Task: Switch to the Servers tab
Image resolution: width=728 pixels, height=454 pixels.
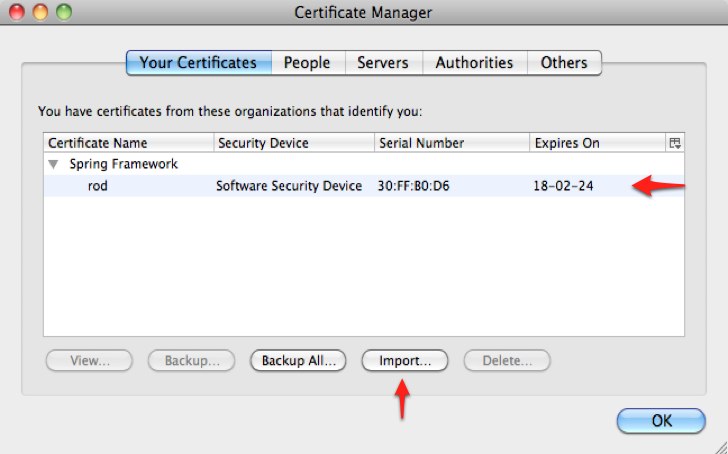Action: (383, 62)
